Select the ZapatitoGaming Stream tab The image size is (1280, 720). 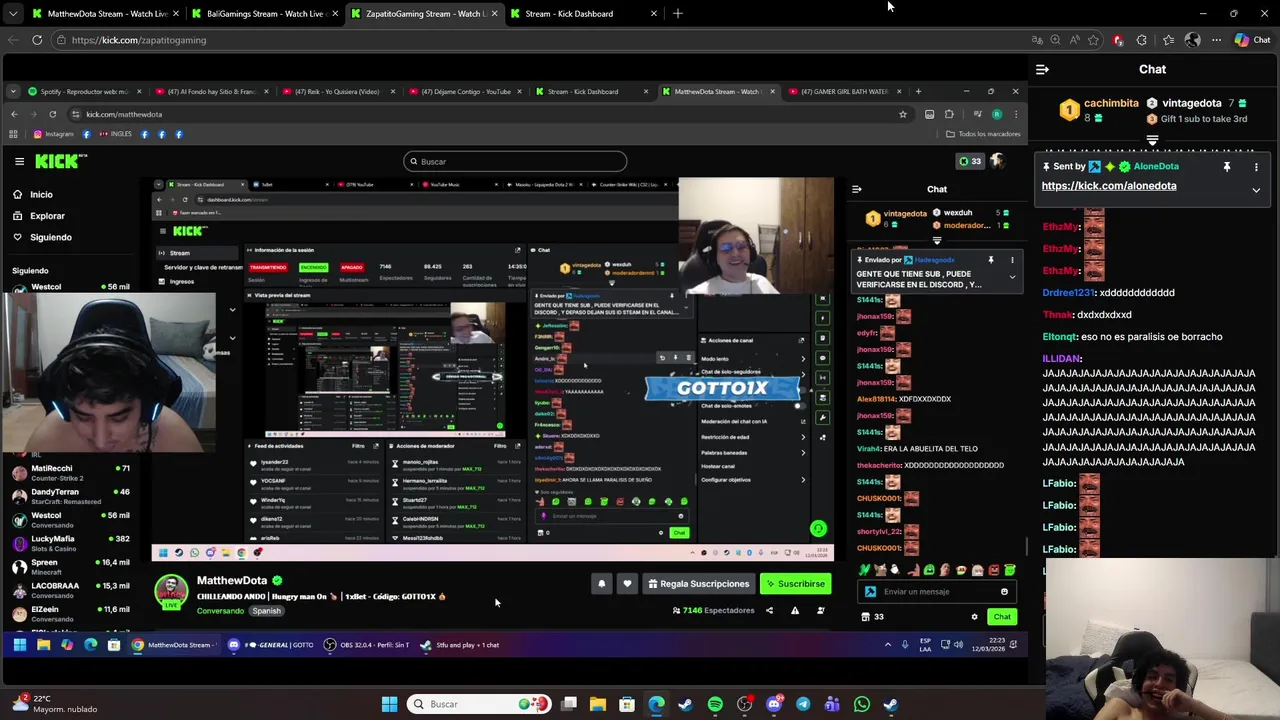click(x=424, y=14)
